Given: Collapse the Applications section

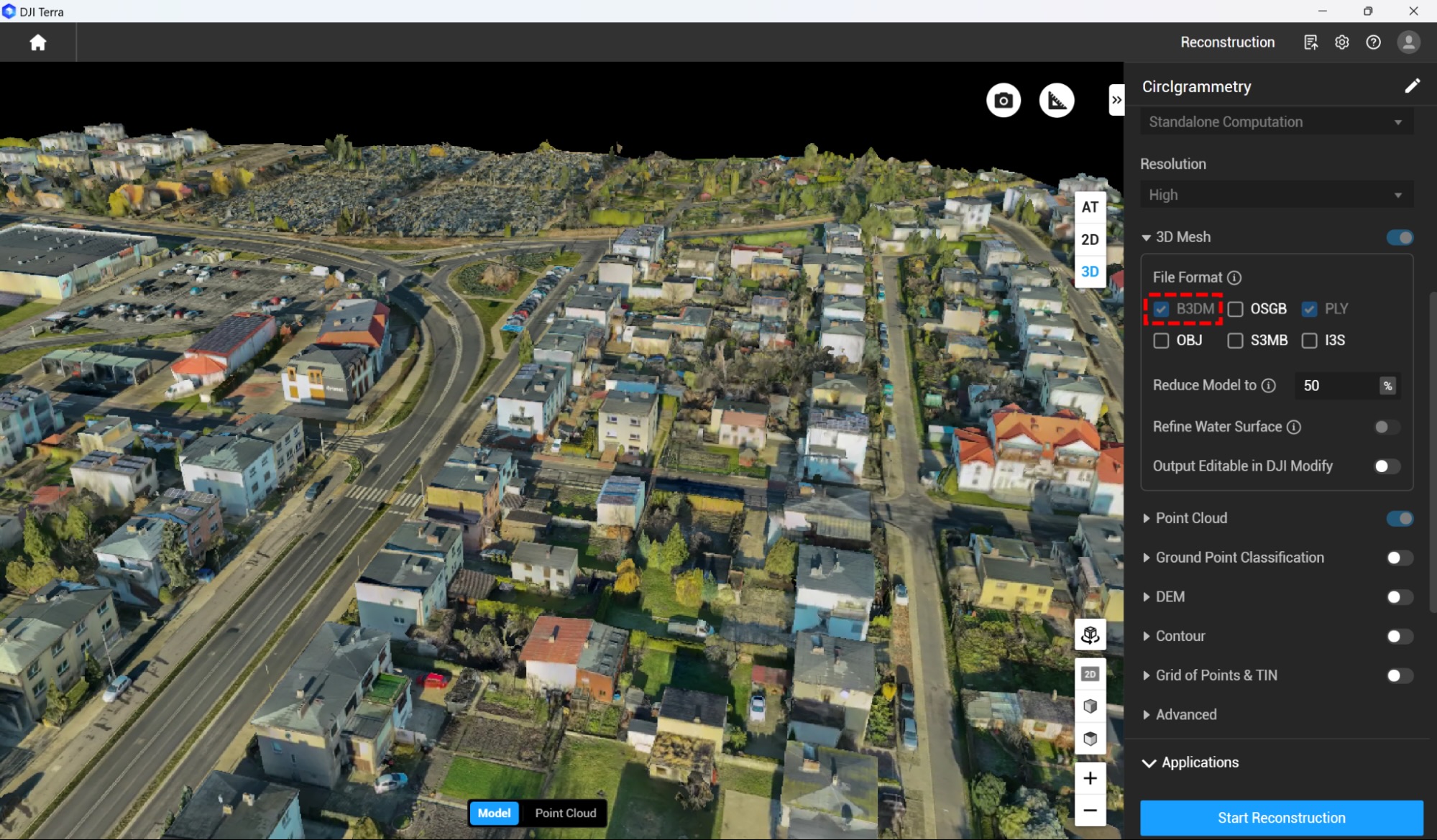Looking at the screenshot, I should pos(1149,763).
